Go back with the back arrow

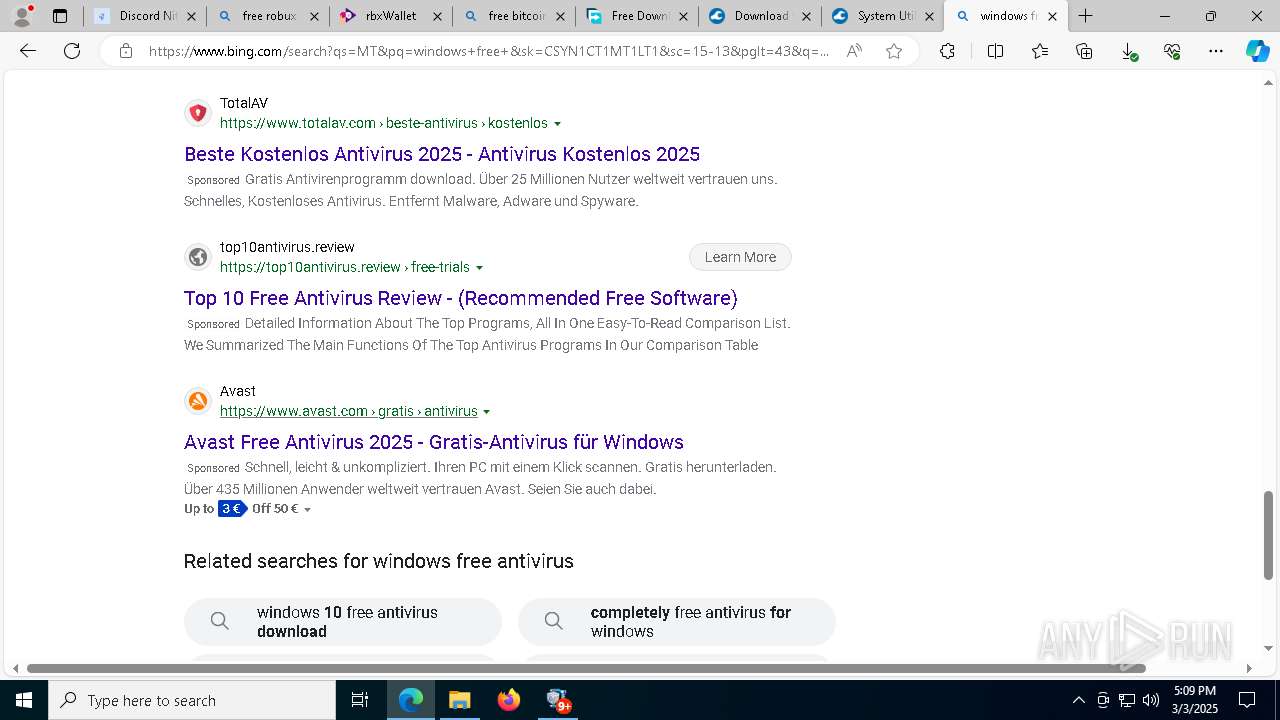(x=28, y=51)
